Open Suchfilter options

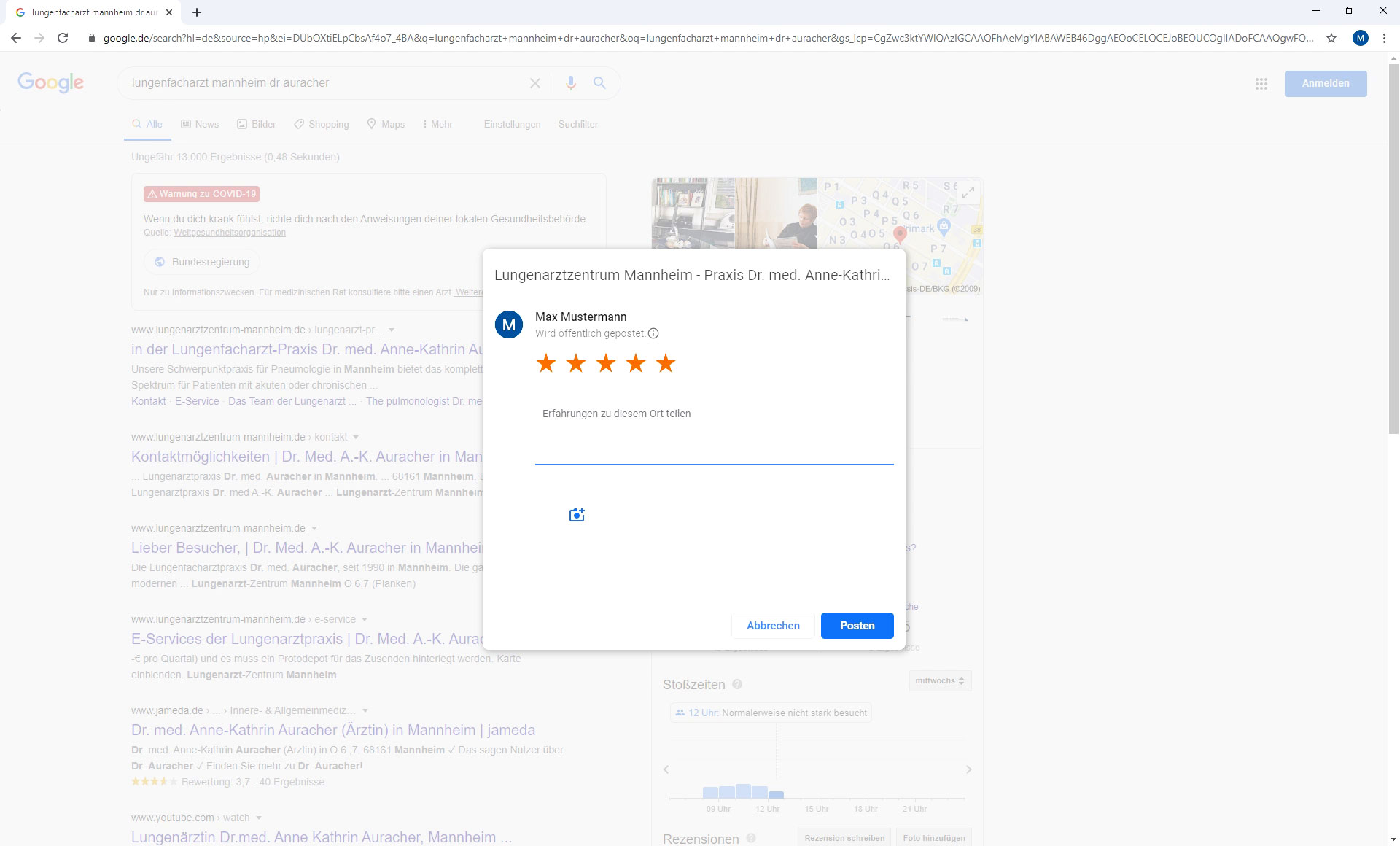click(578, 125)
